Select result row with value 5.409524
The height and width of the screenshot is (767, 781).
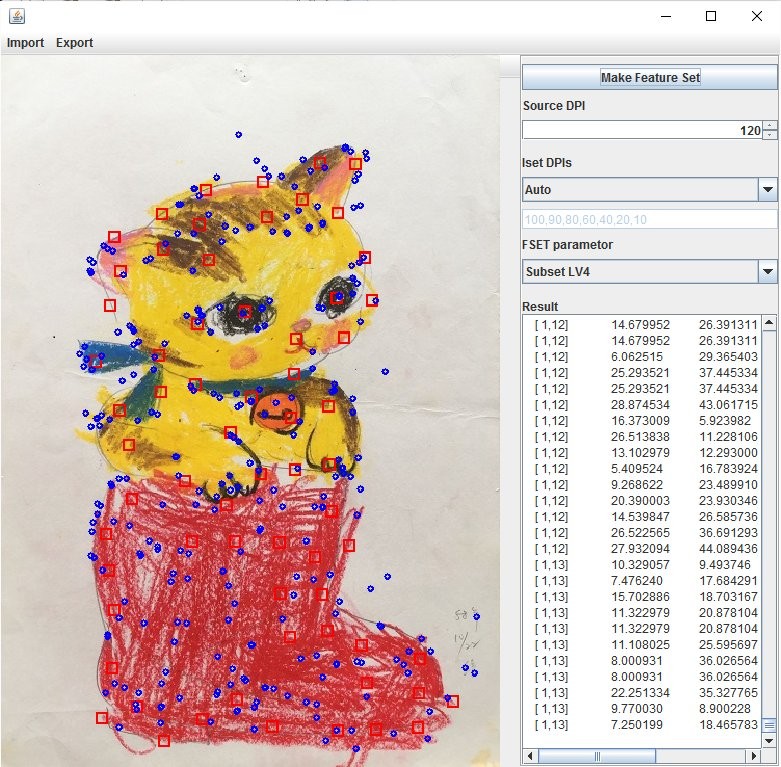643,469
